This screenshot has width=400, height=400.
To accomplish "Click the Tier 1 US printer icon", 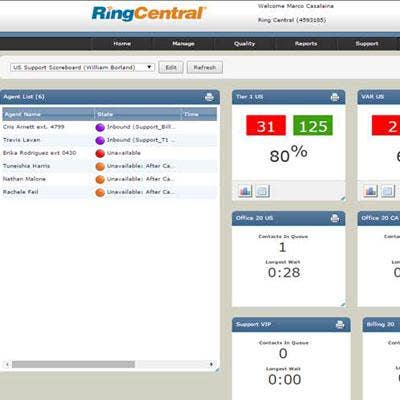I will point(335,97).
